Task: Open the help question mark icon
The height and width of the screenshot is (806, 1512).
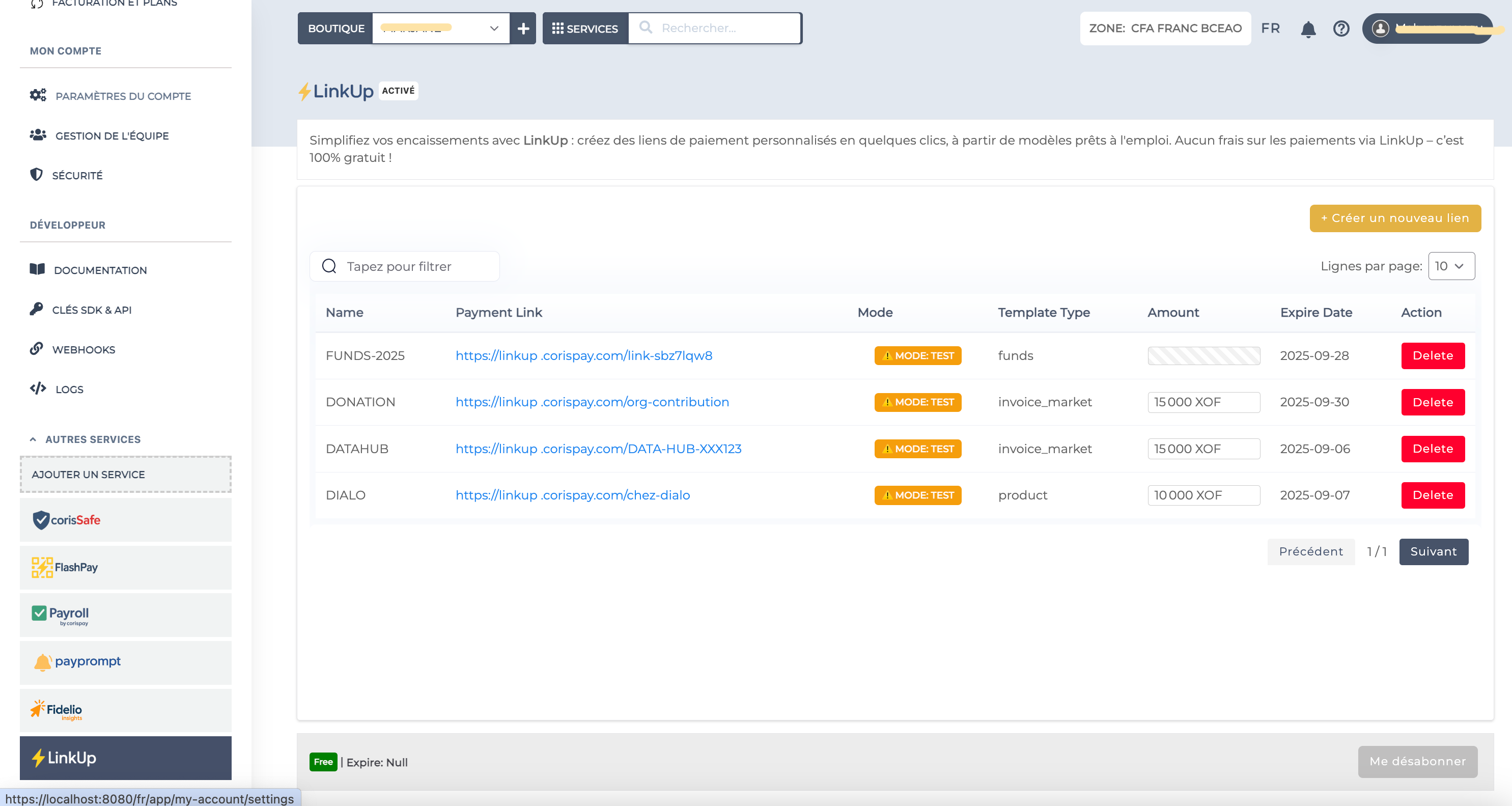Action: click(1340, 28)
